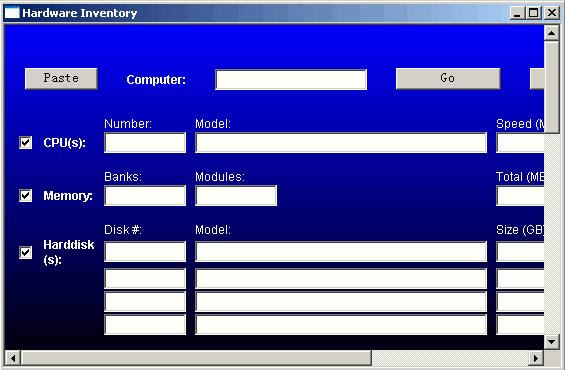Uncheck the Harddisk(s) checkbox
Image resolution: width=565 pixels, height=370 pixels.
pos(26,252)
